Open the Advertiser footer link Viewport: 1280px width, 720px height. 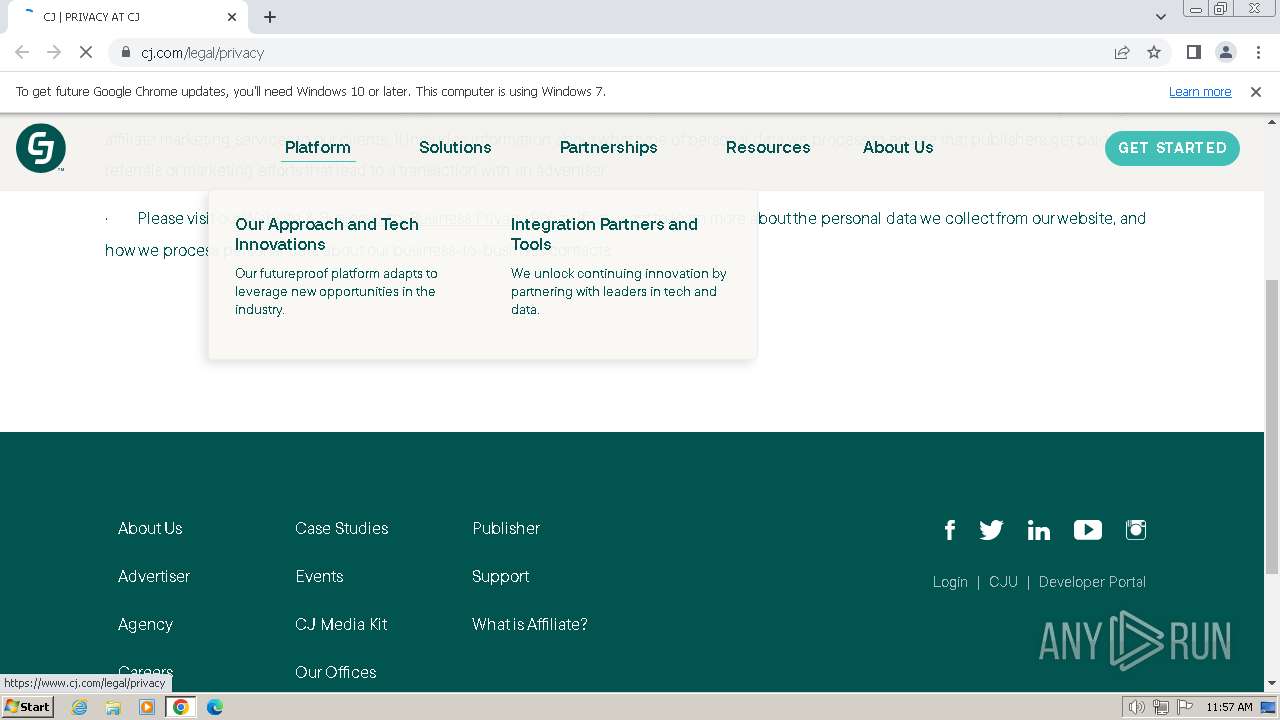[x=154, y=576]
